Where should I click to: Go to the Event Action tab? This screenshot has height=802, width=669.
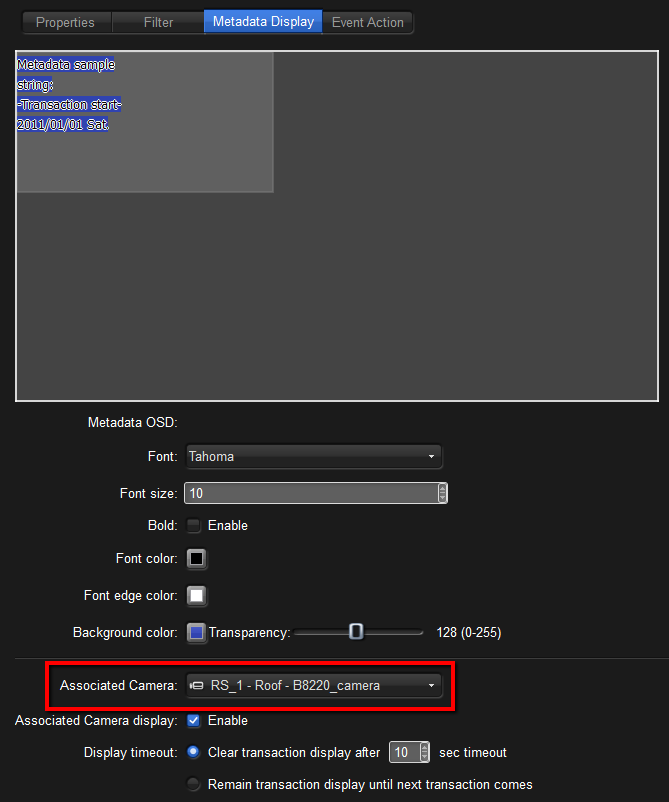(367, 22)
